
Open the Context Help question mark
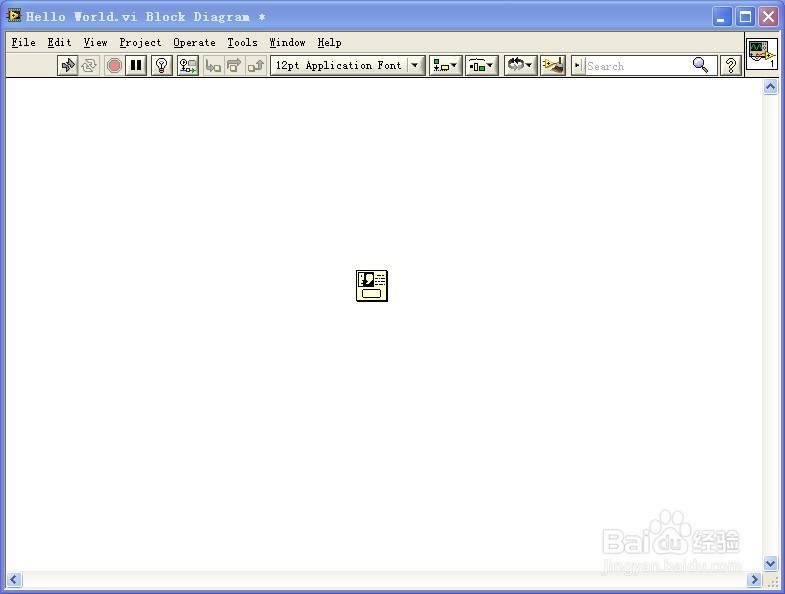pyautogui.click(x=731, y=66)
